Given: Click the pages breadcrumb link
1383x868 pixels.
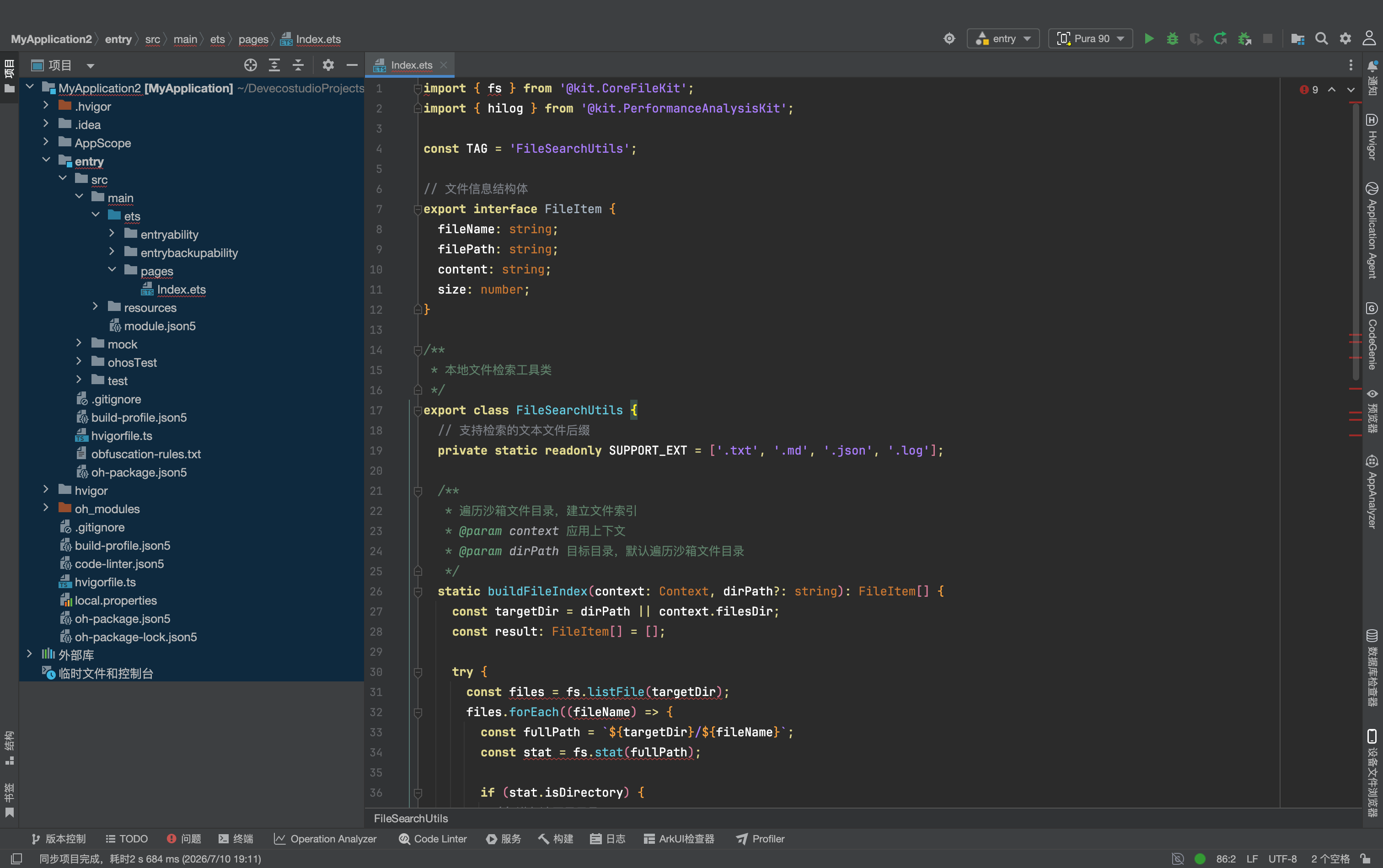Looking at the screenshot, I should click(x=253, y=39).
